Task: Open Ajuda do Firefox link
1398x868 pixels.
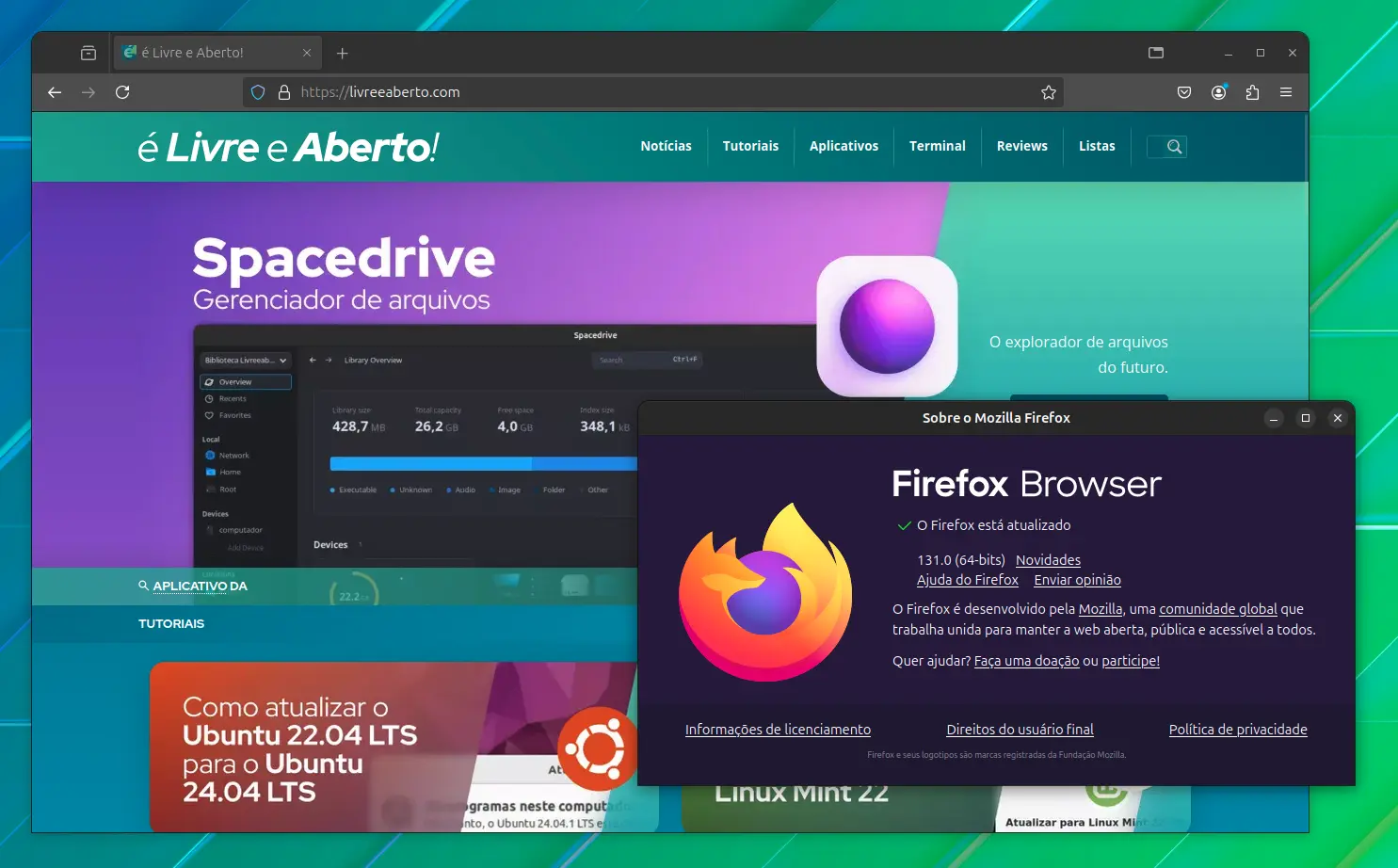Action: click(x=968, y=580)
